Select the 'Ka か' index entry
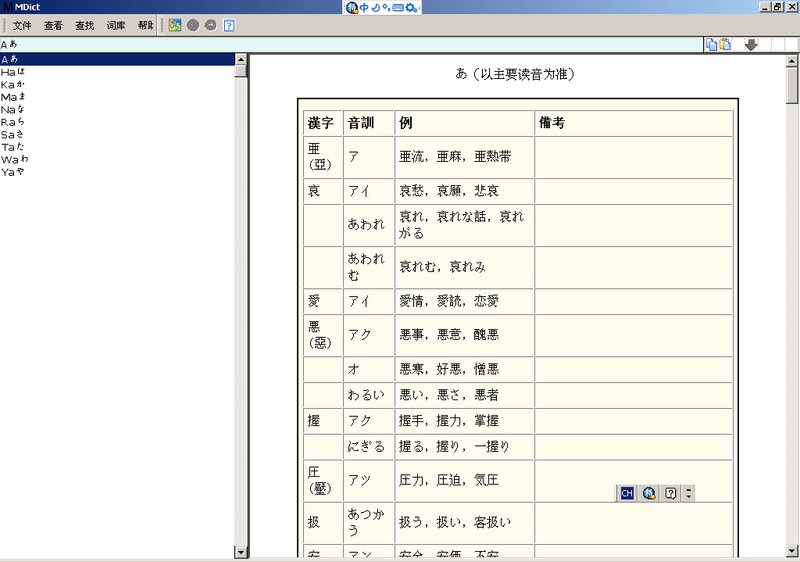Viewport: 800px width, 562px height. coord(14,84)
